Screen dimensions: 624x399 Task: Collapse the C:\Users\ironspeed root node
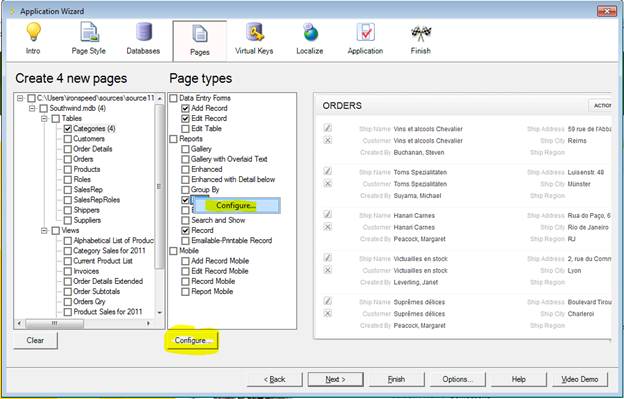pos(20,98)
